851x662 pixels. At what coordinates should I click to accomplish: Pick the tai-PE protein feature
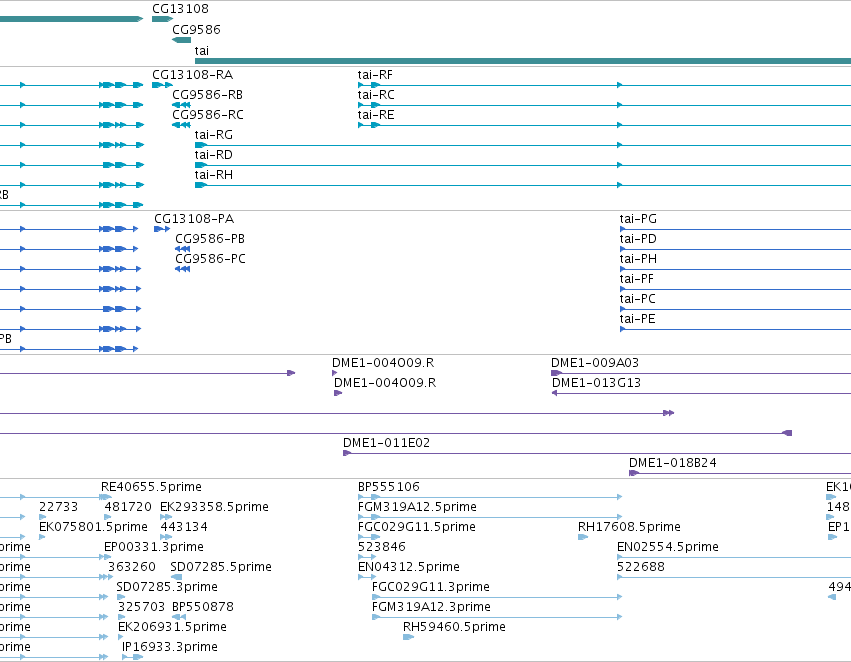[x=637, y=319]
